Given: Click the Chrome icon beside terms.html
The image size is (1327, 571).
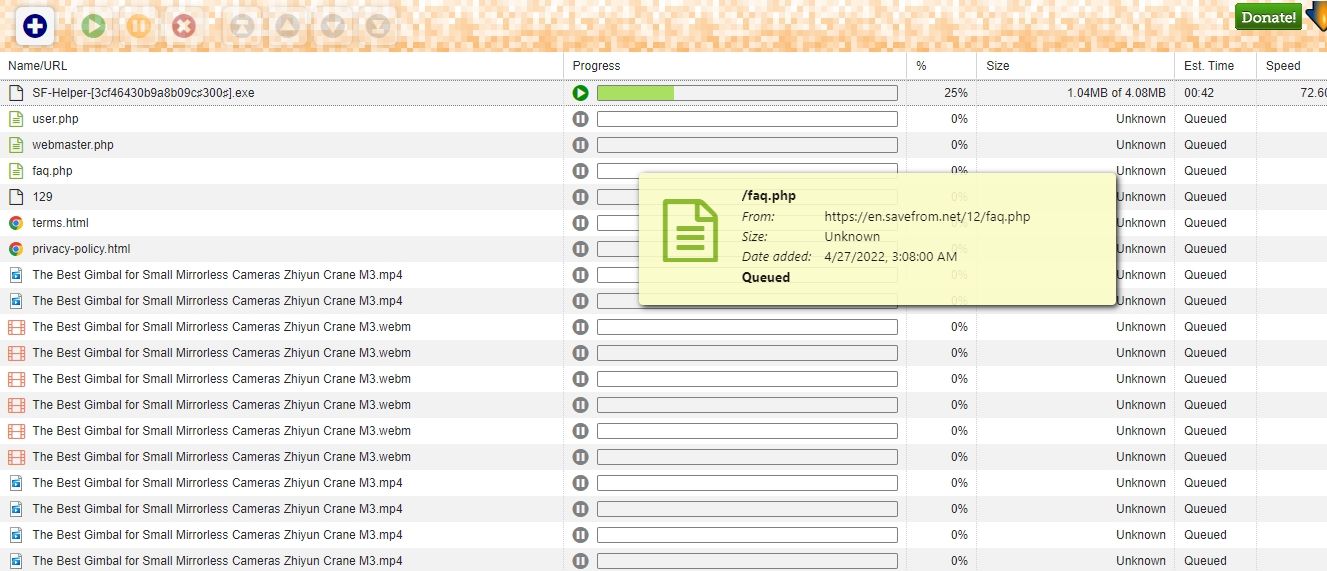Looking at the screenshot, I should coord(16,223).
